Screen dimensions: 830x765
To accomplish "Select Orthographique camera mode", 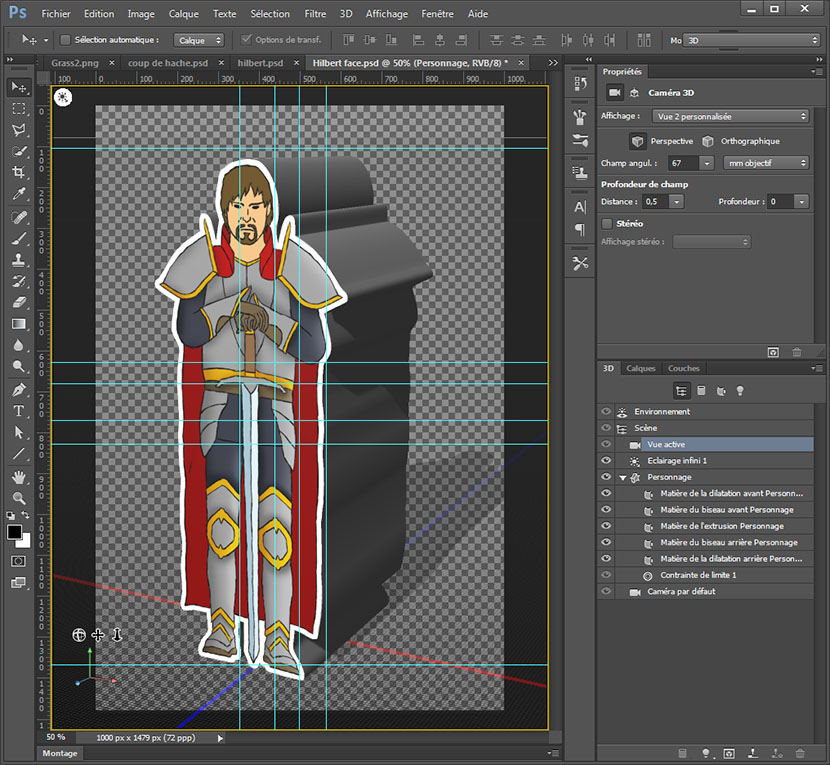I will point(741,141).
